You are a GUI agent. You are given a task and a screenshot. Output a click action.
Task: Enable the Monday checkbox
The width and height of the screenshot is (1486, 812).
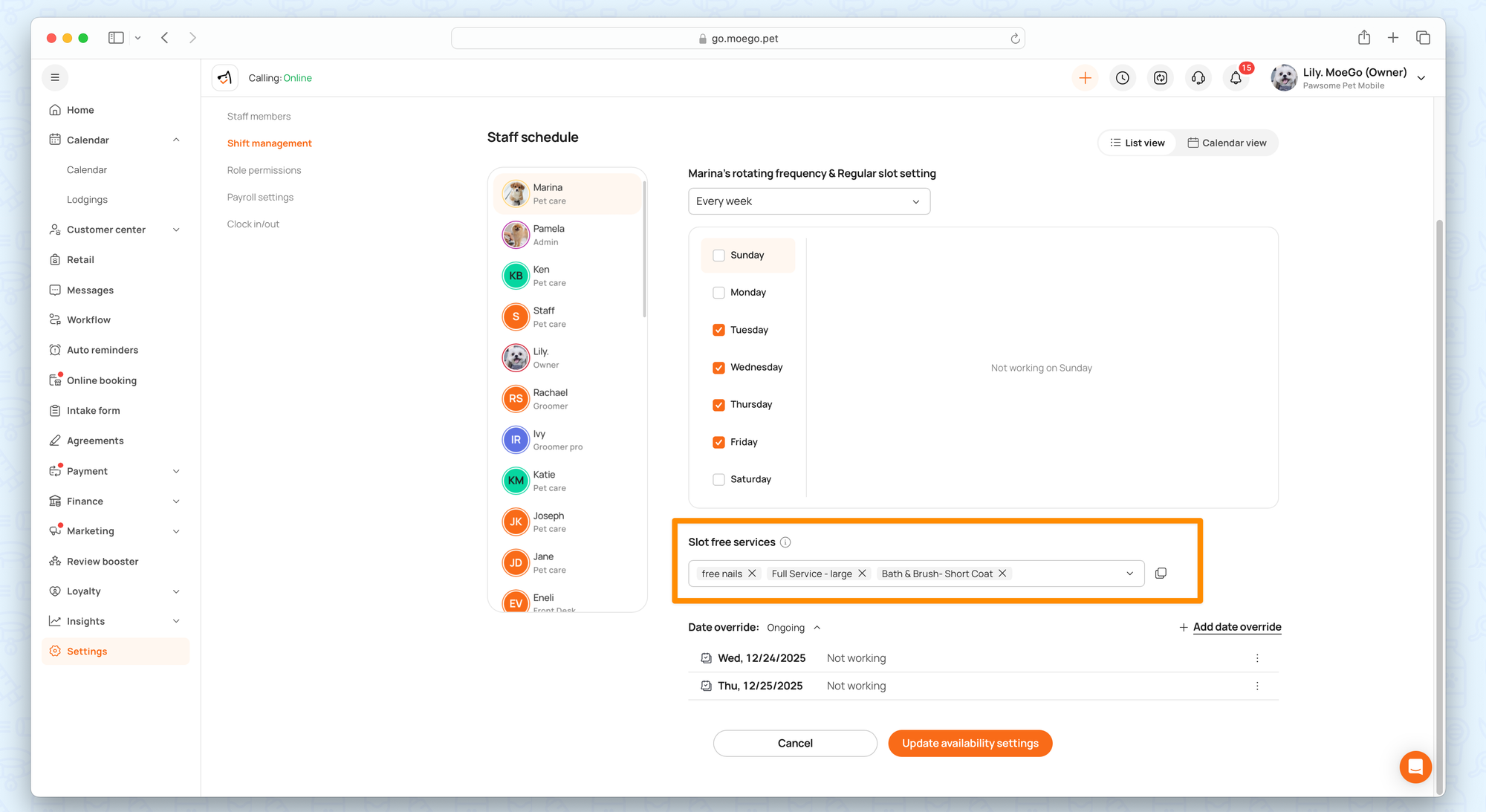pos(718,293)
